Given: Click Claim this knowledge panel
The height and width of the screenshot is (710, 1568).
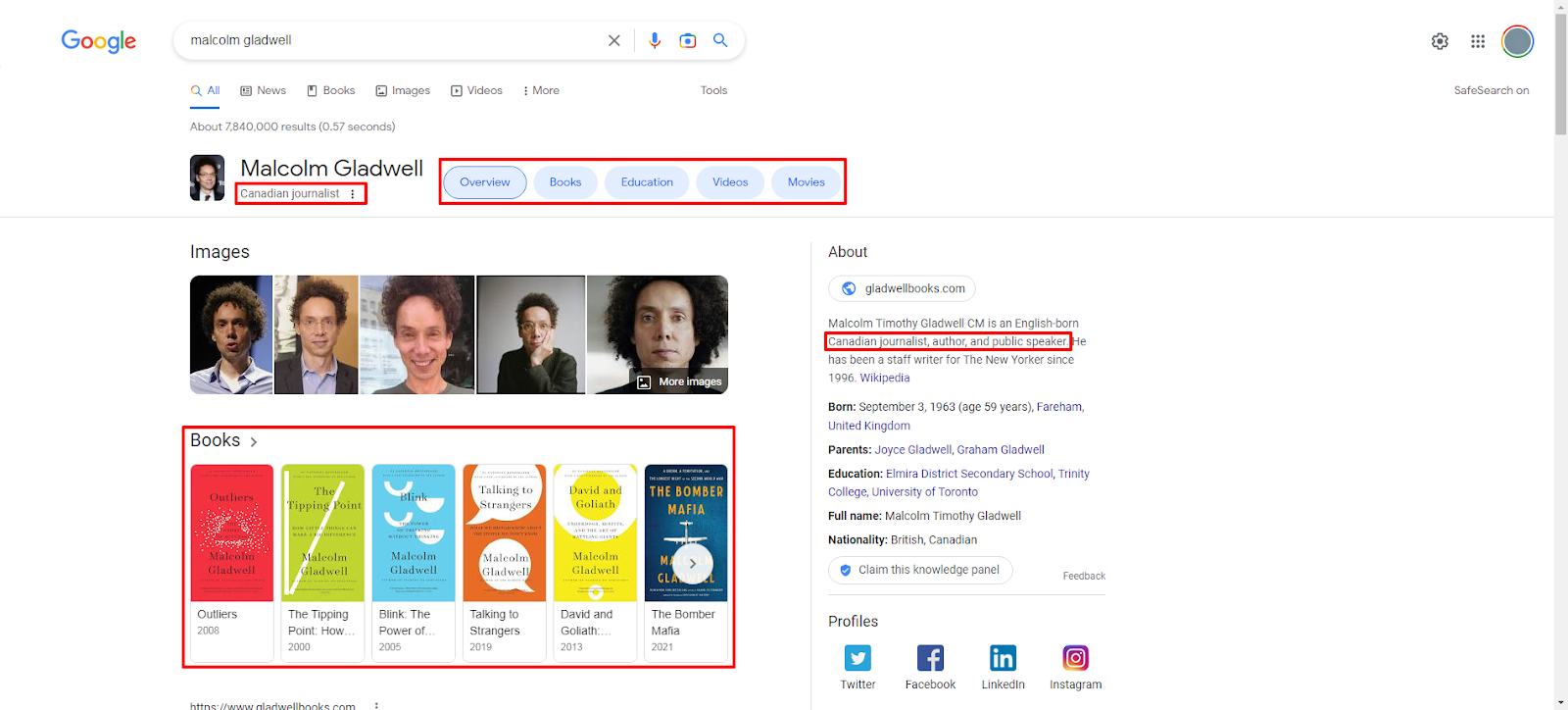Looking at the screenshot, I should coord(920,570).
